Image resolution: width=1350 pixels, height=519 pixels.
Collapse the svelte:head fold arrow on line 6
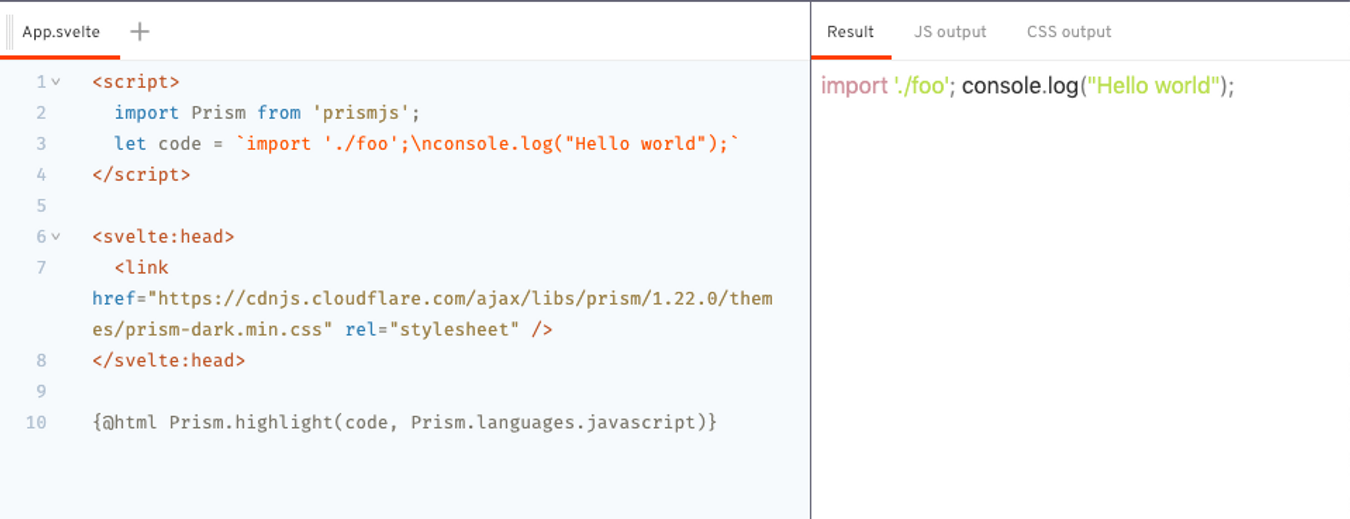pos(56,237)
